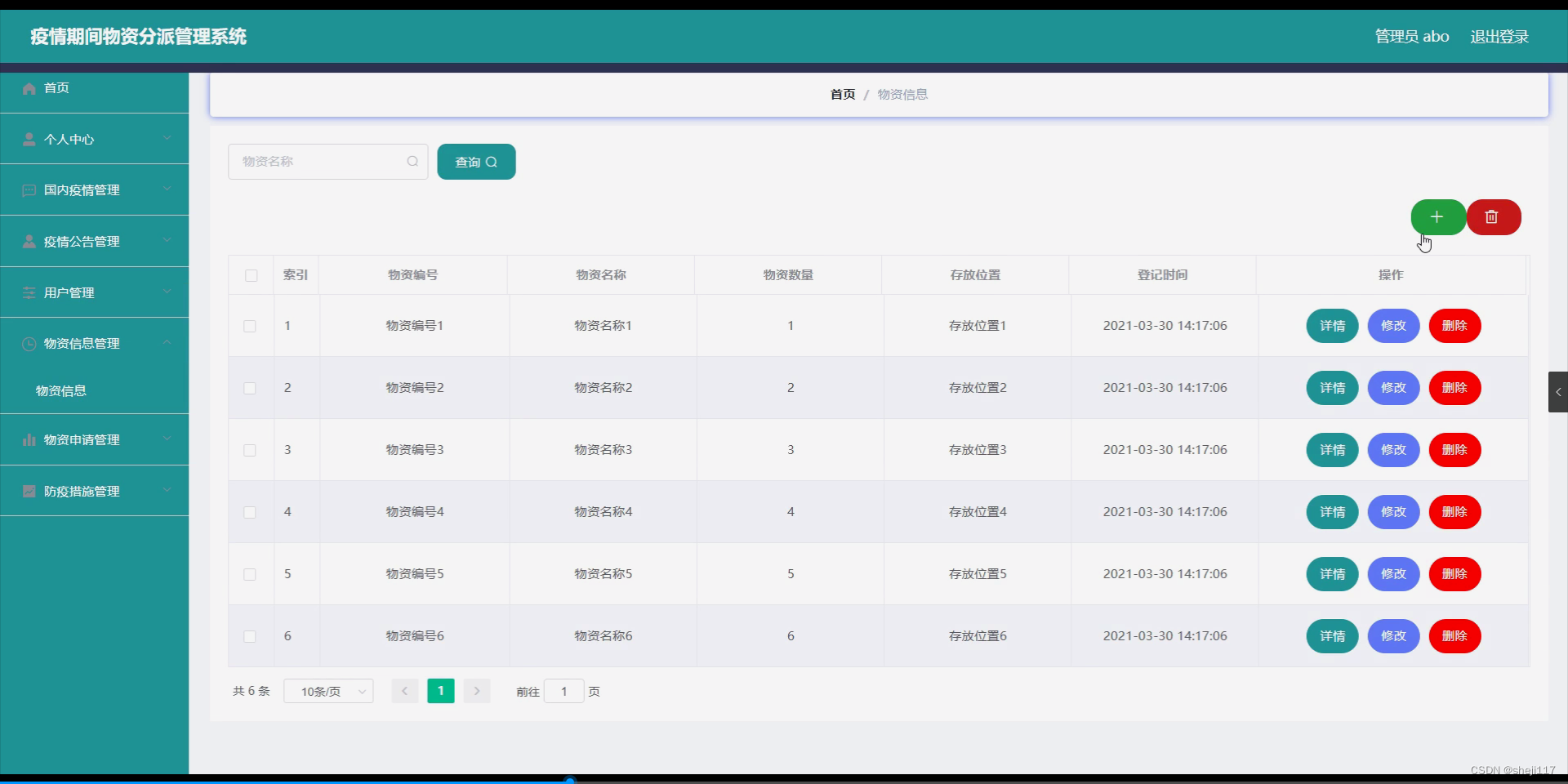1568x784 pixels.
Task: Open 首页 in the sidebar
Action: (x=95, y=88)
